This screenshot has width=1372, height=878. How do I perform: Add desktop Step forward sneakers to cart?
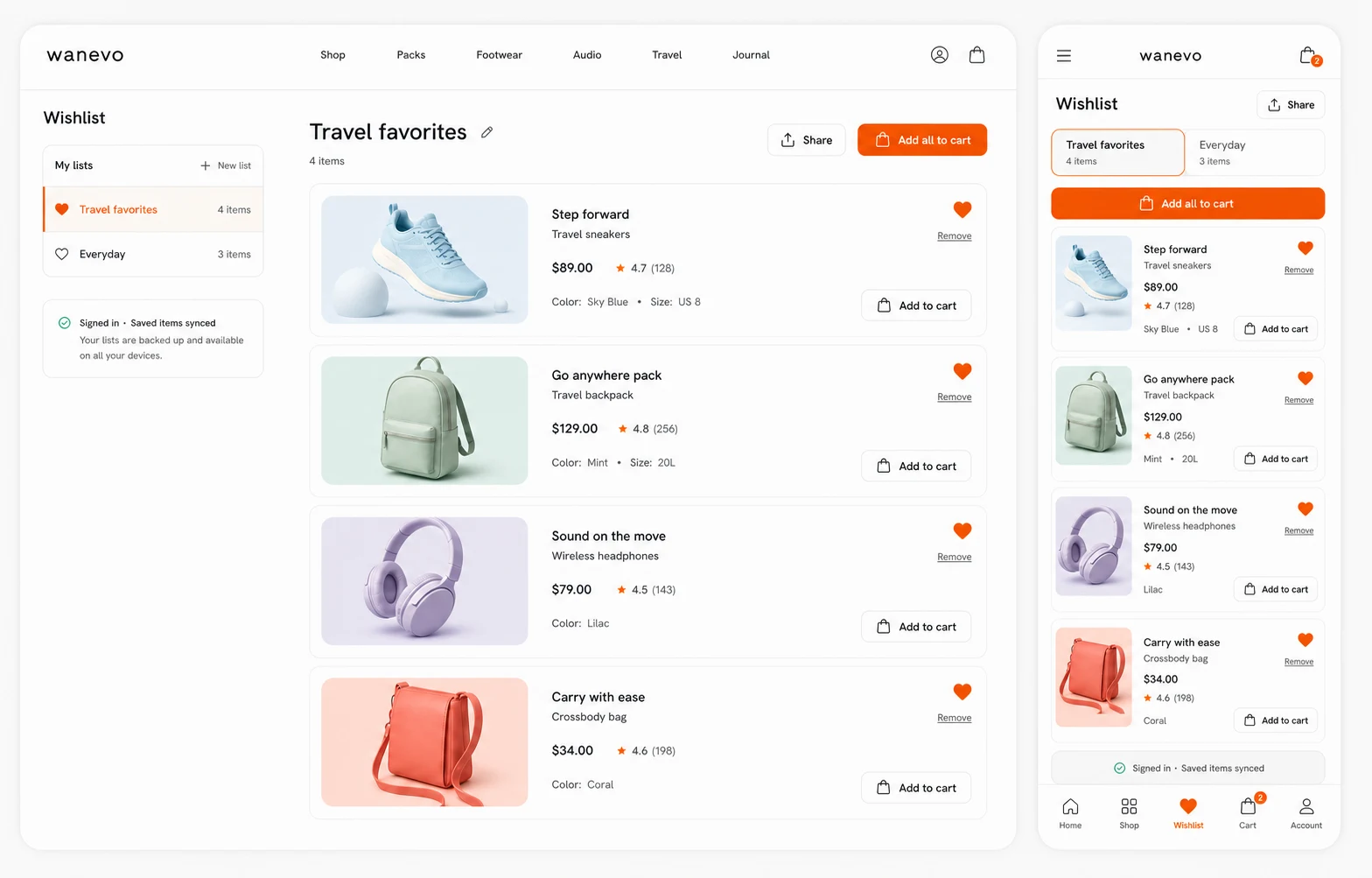point(916,306)
